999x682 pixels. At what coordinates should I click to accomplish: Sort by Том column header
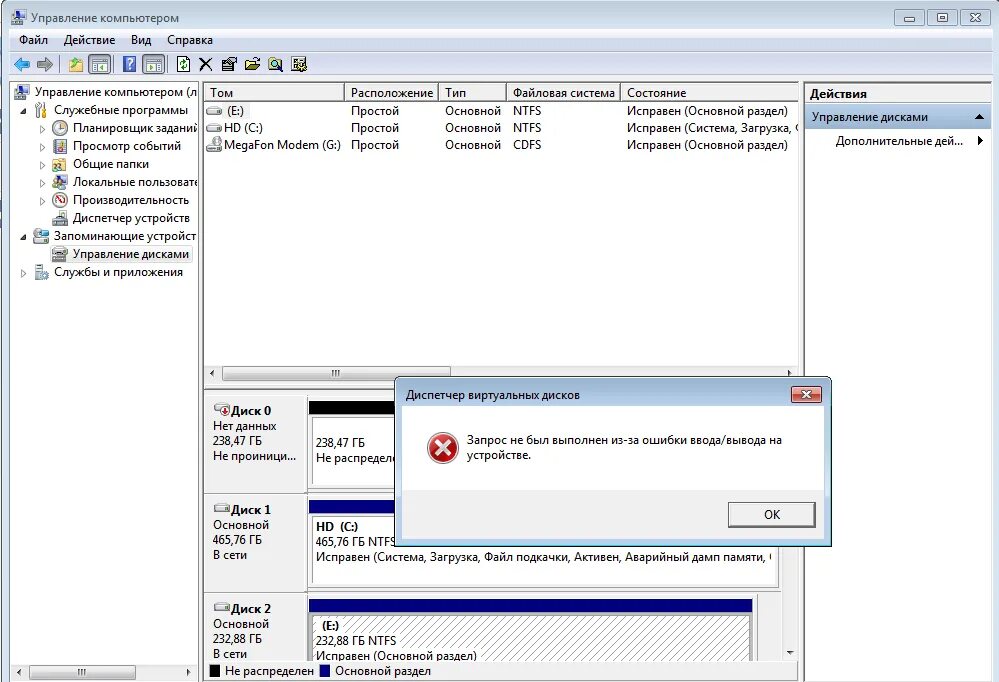pyautogui.click(x=274, y=92)
